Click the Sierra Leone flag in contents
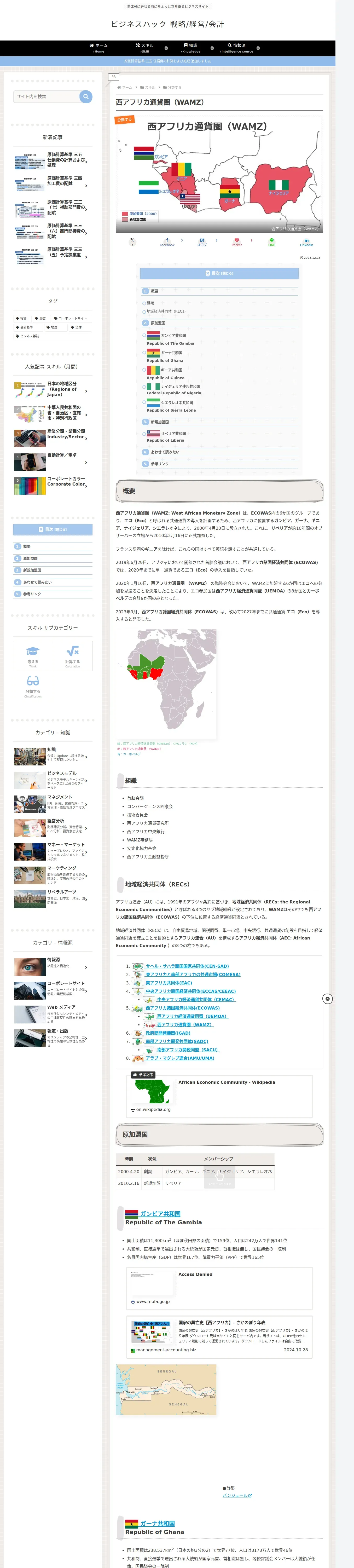This screenshot has width=354, height=1568. pos(153,402)
